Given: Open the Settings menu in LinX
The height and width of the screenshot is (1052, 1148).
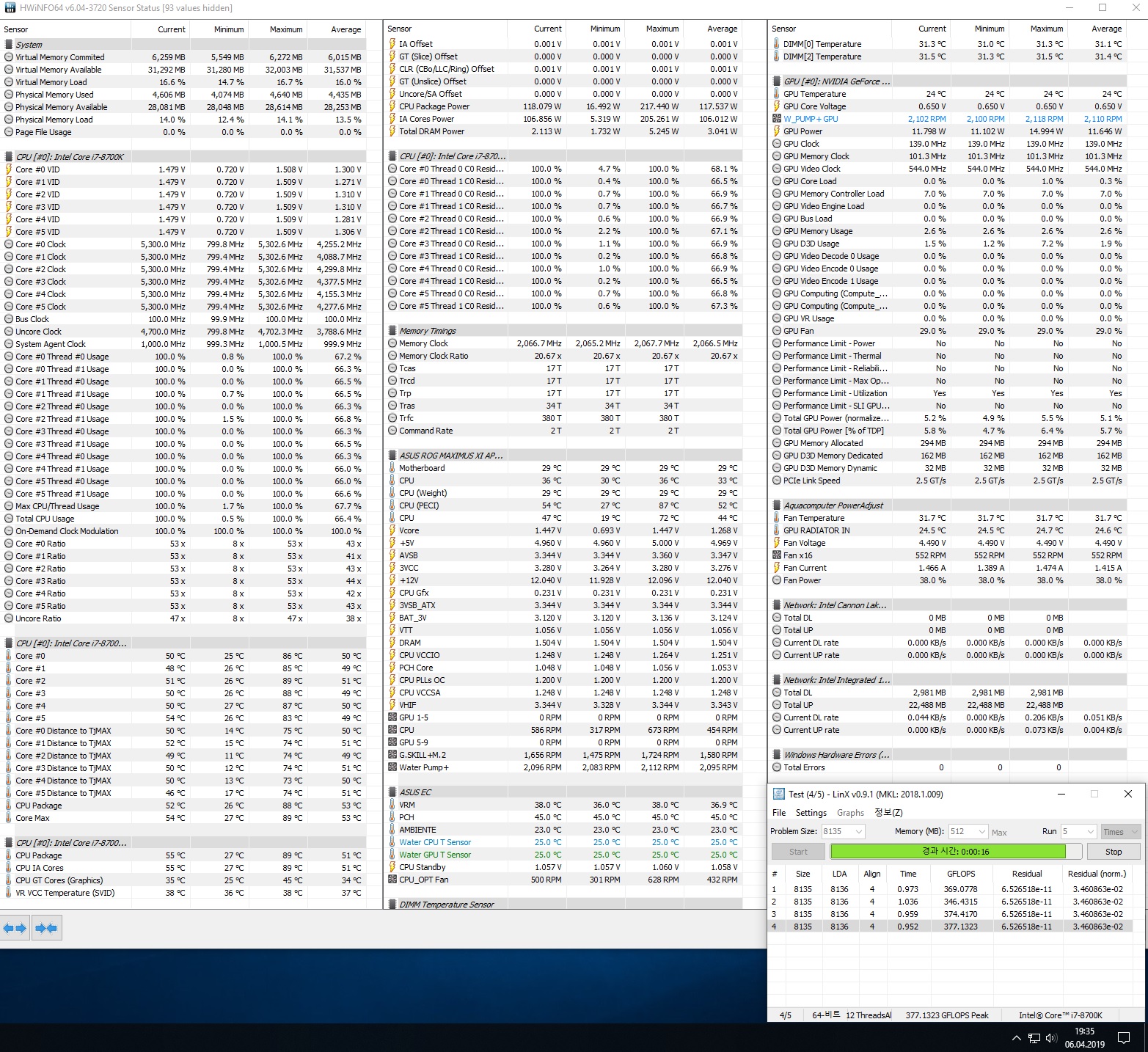Looking at the screenshot, I should coord(811,813).
